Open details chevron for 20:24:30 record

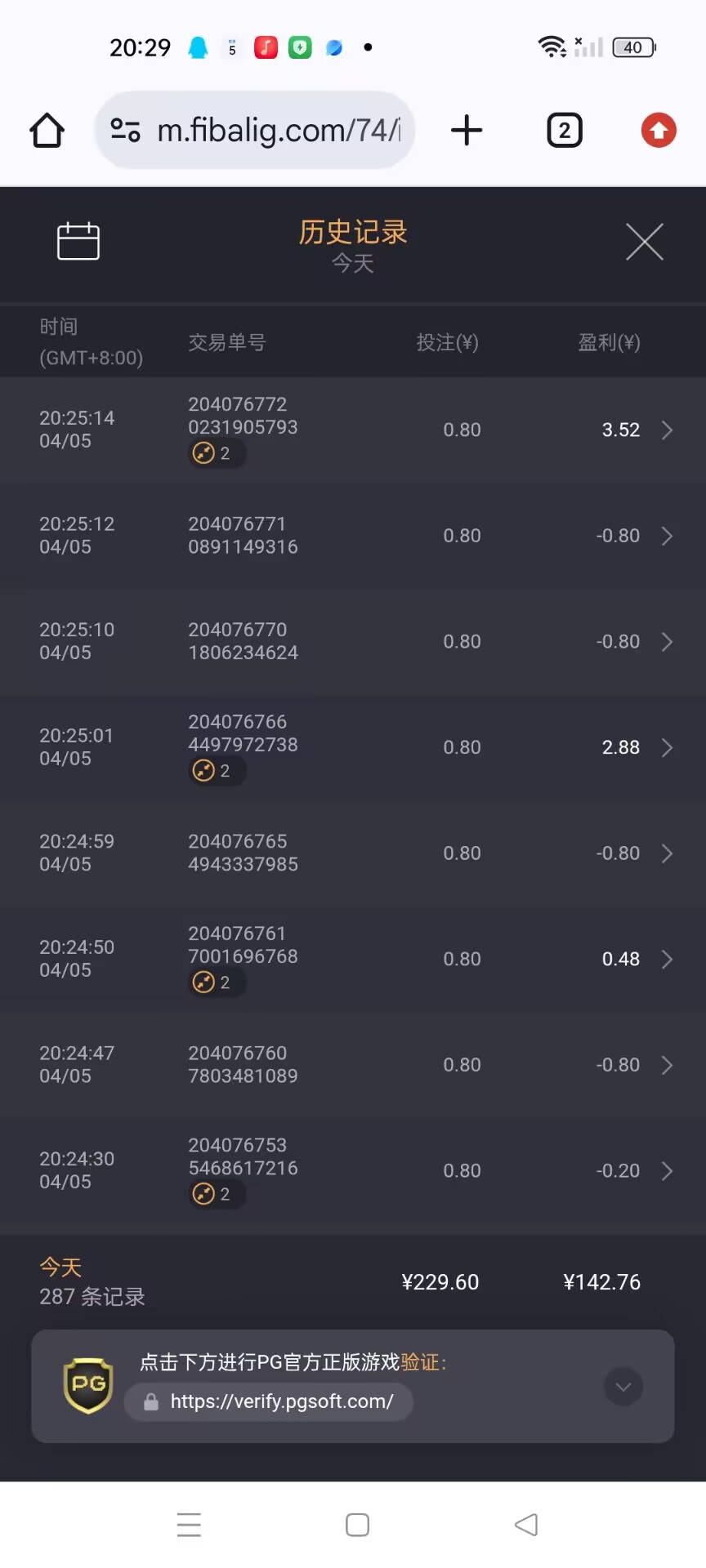click(x=667, y=1171)
